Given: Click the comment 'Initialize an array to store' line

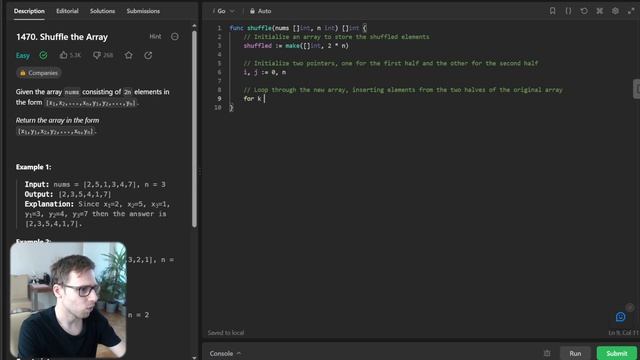Looking at the screenshot, I should click(x=336, y=37).
